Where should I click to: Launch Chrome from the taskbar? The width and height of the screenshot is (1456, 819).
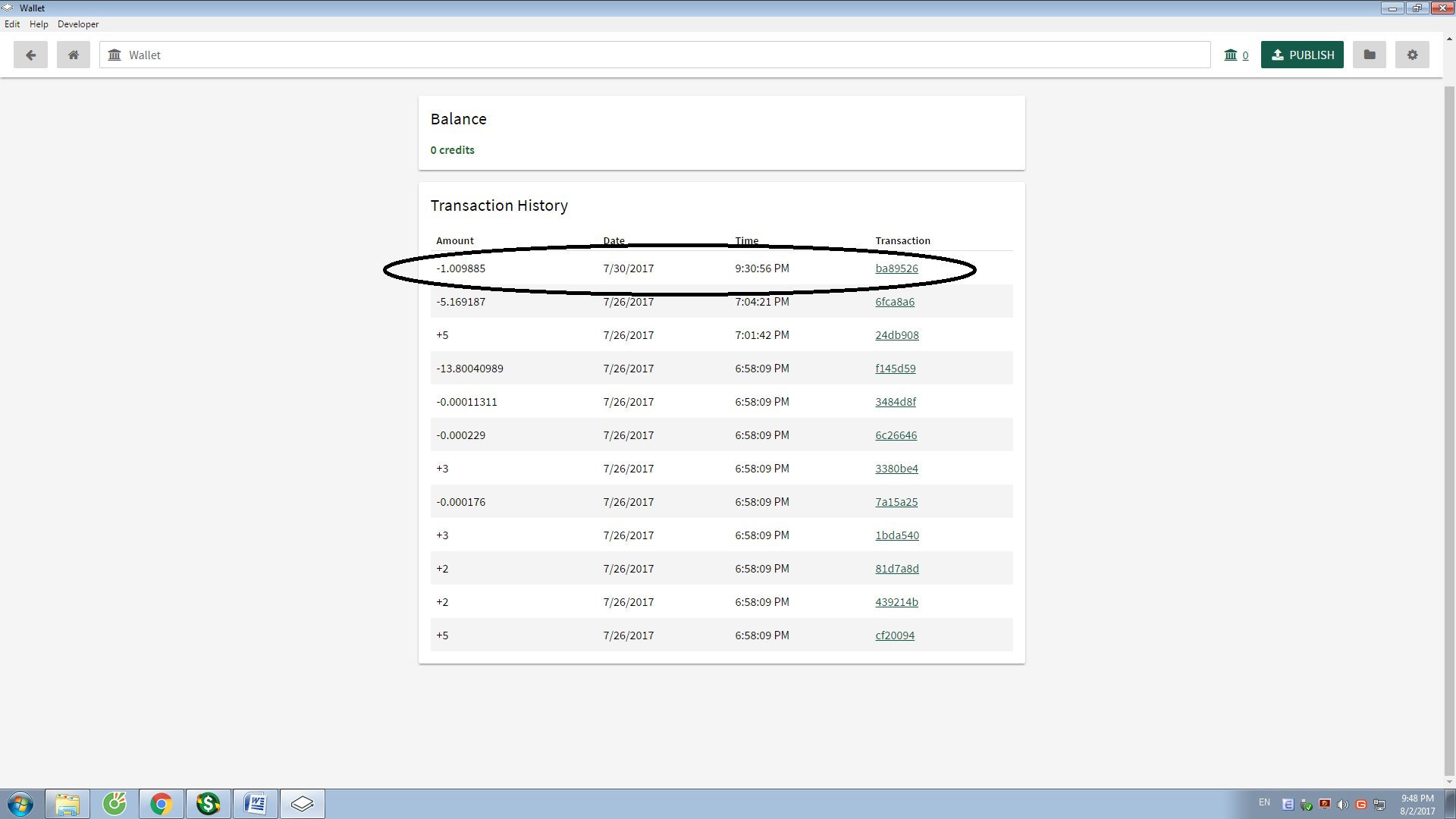(x=161, y=804)
